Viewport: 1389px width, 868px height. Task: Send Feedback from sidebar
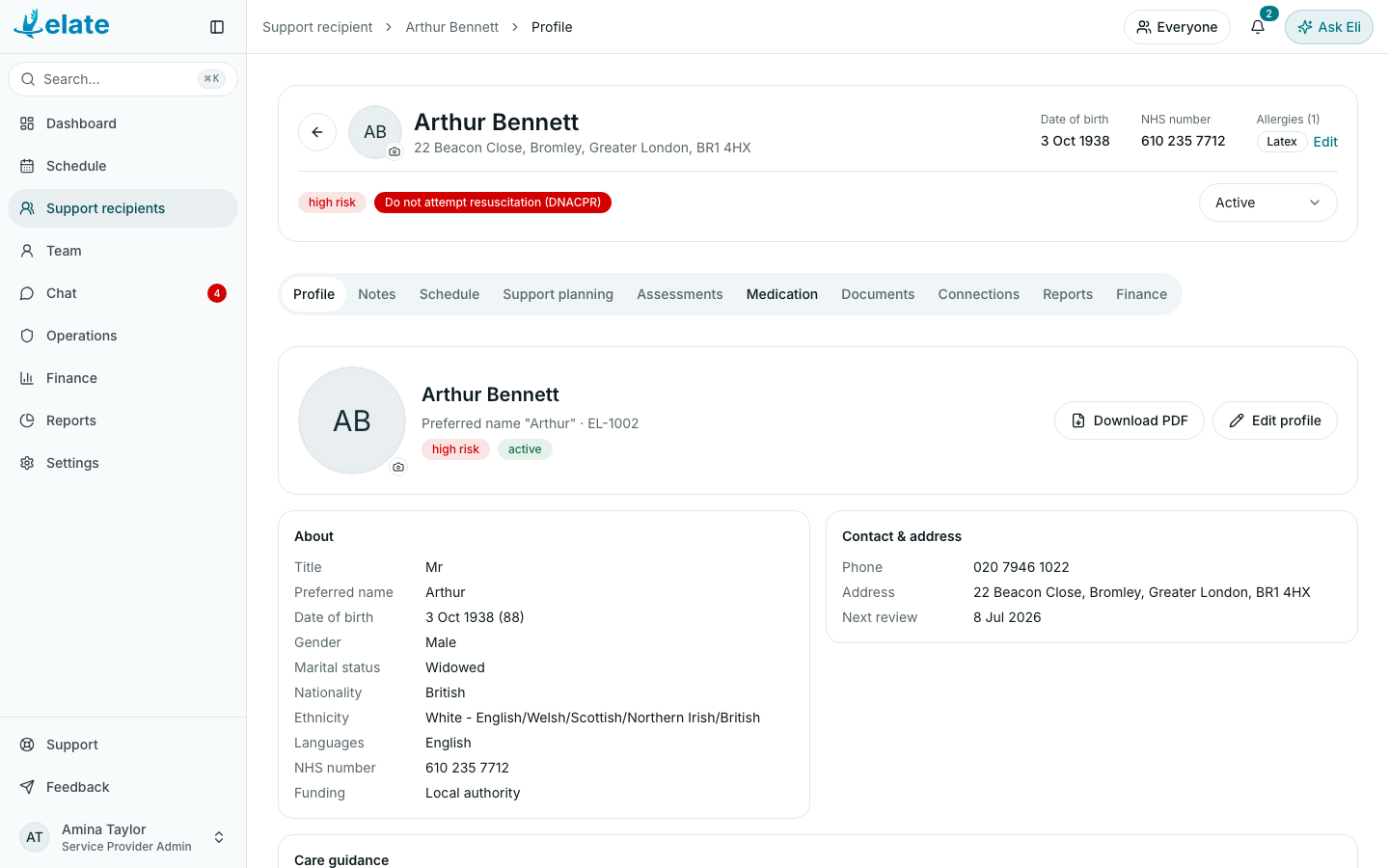coord(123,787)
